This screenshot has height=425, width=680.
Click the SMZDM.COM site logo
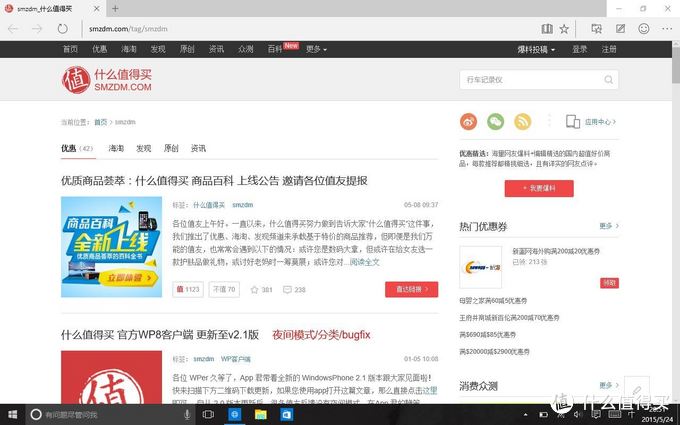pos(107,80)
